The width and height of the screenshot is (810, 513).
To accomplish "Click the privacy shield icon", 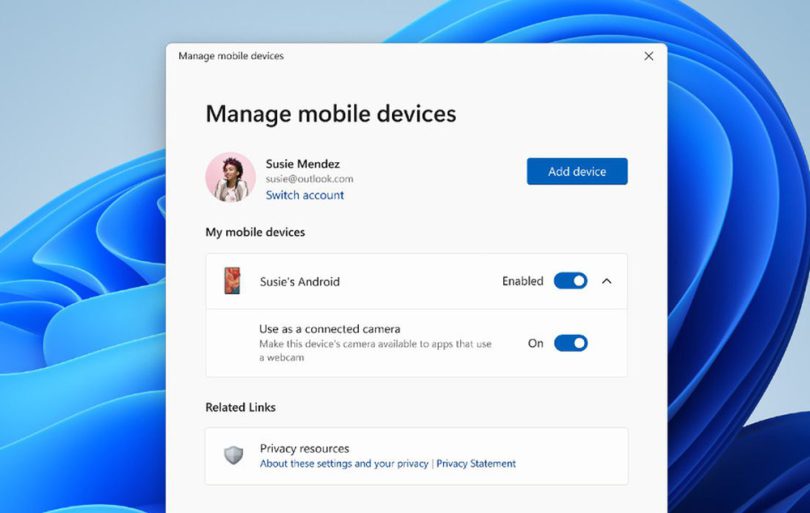I will click(233, 456).
